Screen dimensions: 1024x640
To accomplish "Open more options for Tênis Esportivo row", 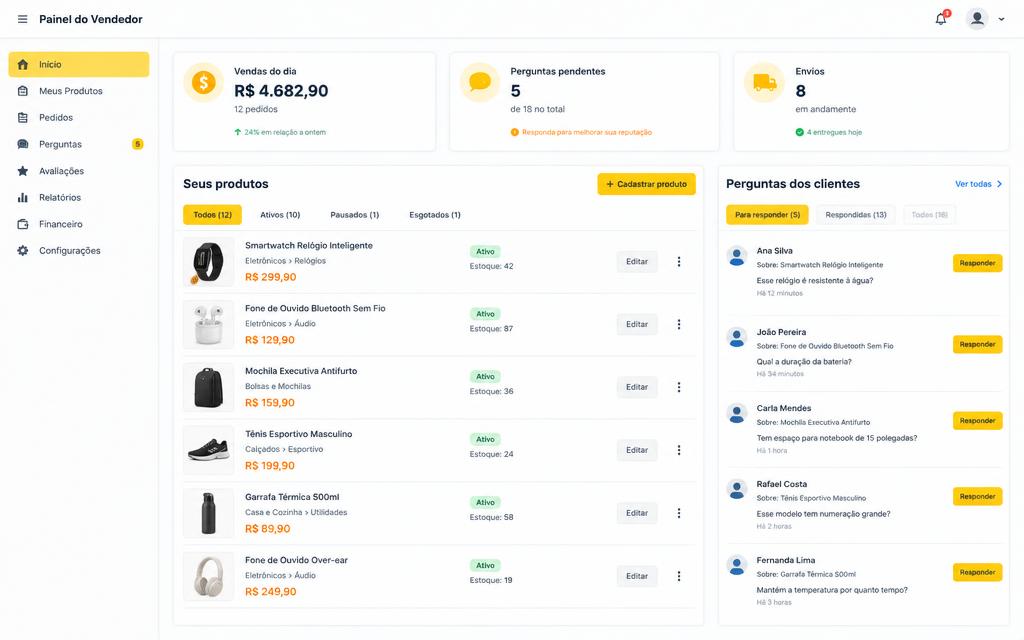I will click(679, 450).
